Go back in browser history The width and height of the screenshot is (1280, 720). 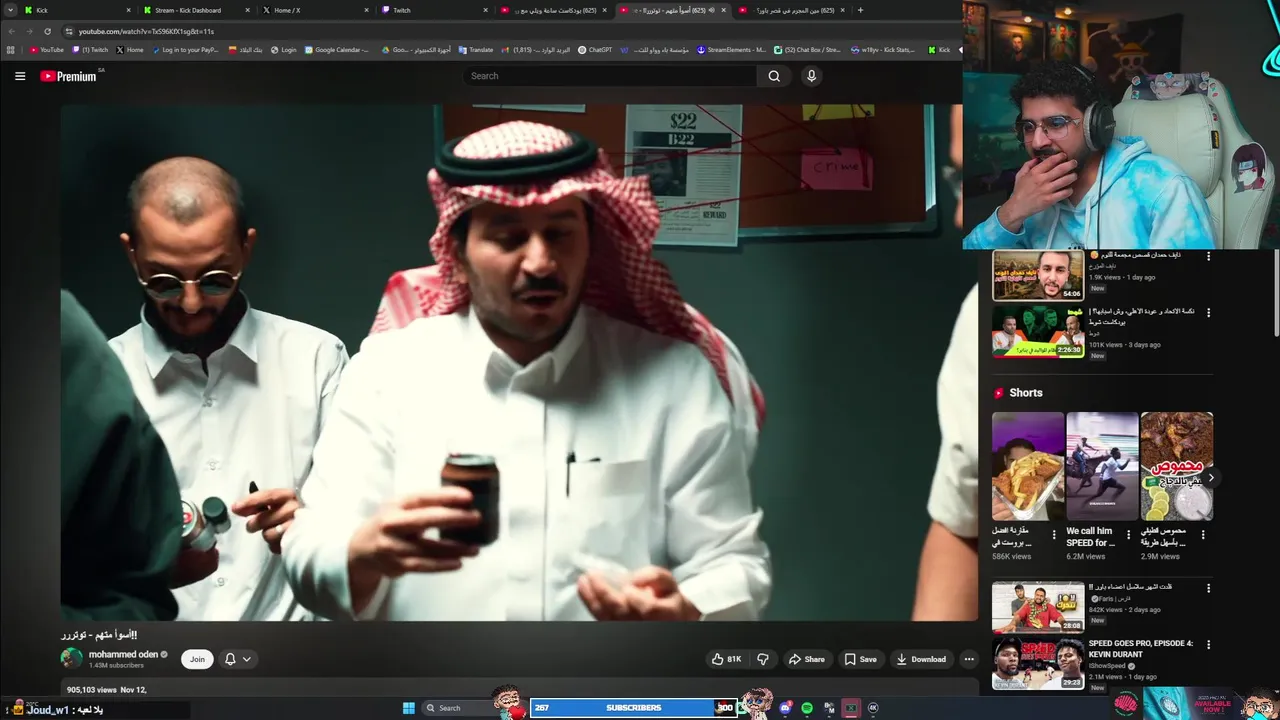click(11, 31)
